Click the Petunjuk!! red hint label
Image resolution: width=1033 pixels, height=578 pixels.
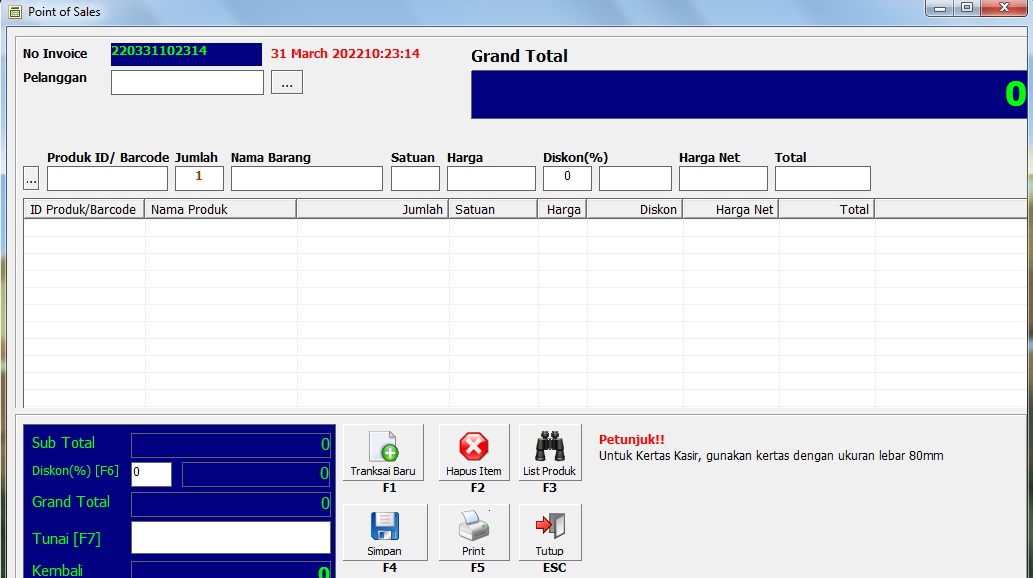[632, 440]
